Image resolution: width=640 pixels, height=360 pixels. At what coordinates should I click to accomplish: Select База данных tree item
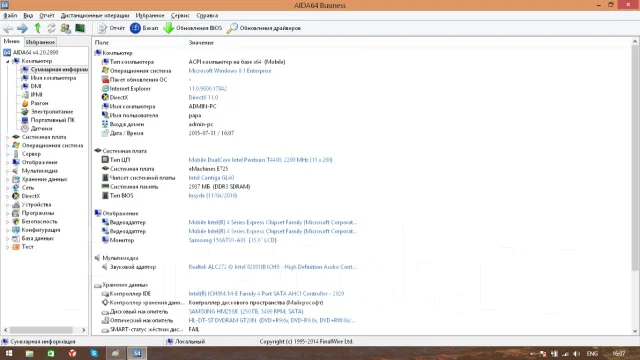(x=33, y=238)
